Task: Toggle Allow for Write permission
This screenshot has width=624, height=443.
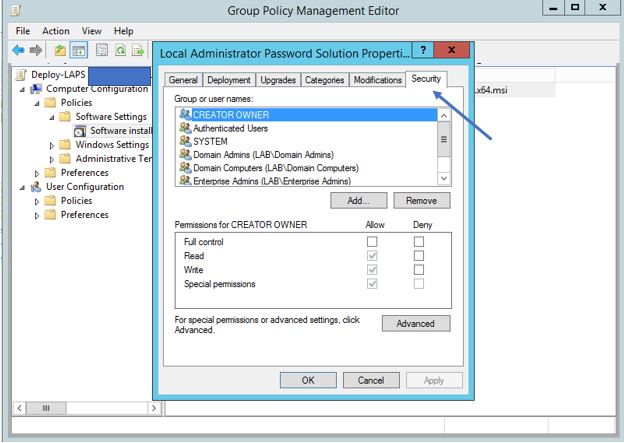Action: coord(372,270)
